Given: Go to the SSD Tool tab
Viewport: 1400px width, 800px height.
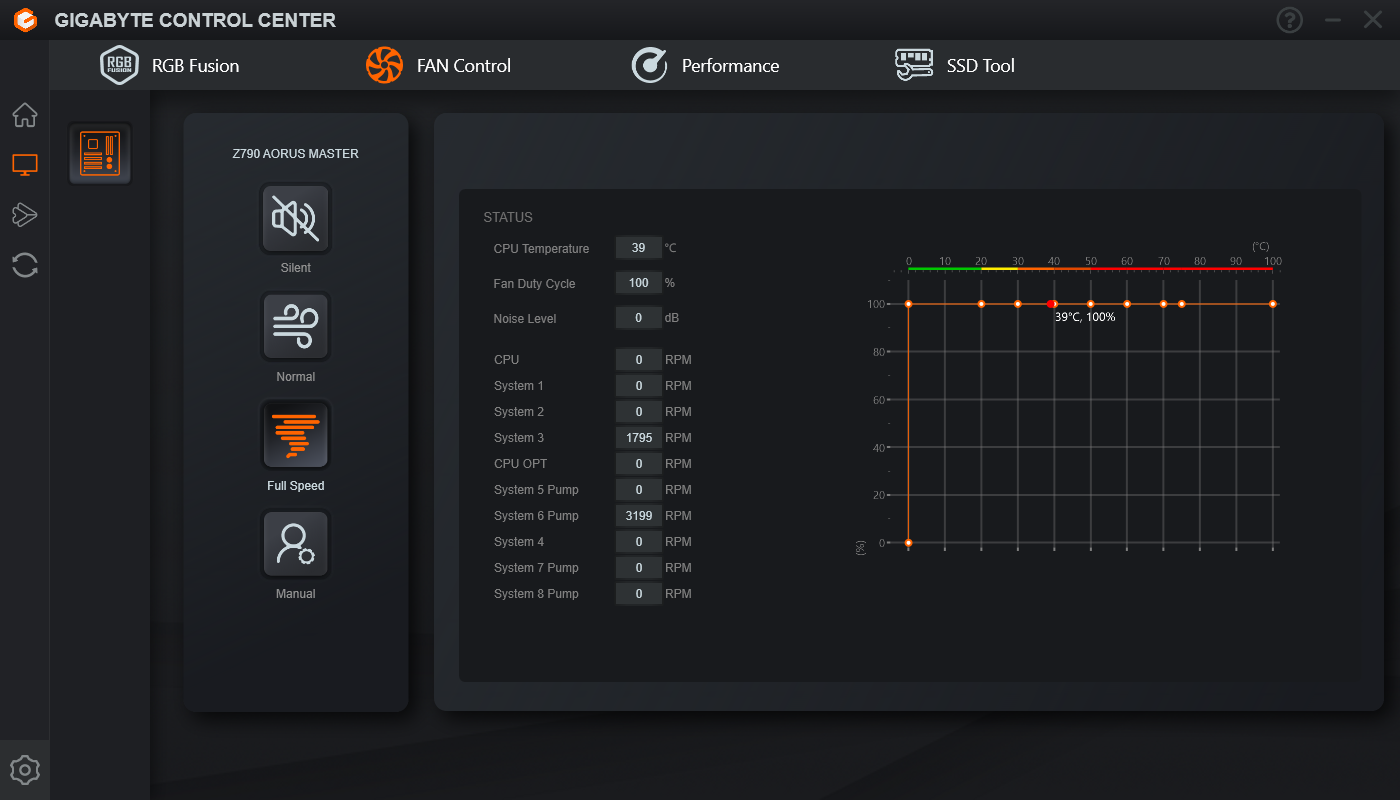Looking at the screenshot, I should tap(955, 66).
